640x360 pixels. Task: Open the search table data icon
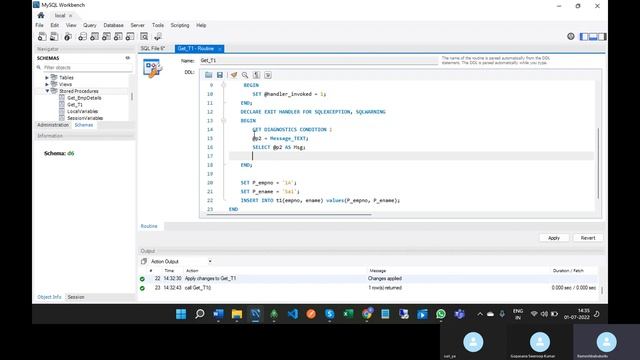tap(144, 37)
